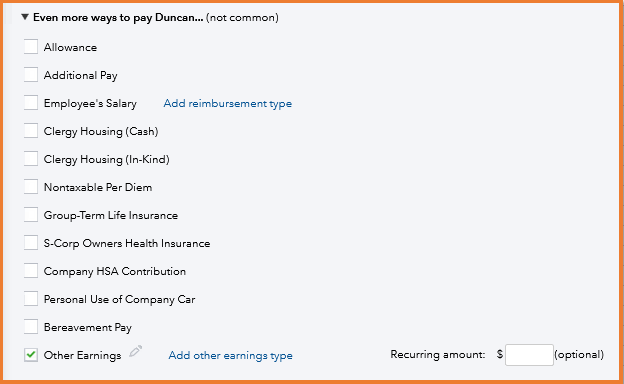Enable Company HSA Contribution checkbox
Viewport: 624px width, 384px height.
tap(31, 271)
